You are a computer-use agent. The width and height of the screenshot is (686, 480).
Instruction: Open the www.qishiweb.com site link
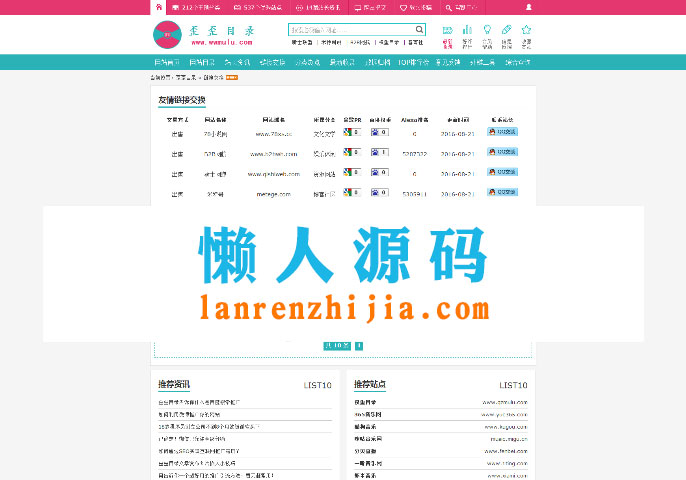click(x=274, y=174)
